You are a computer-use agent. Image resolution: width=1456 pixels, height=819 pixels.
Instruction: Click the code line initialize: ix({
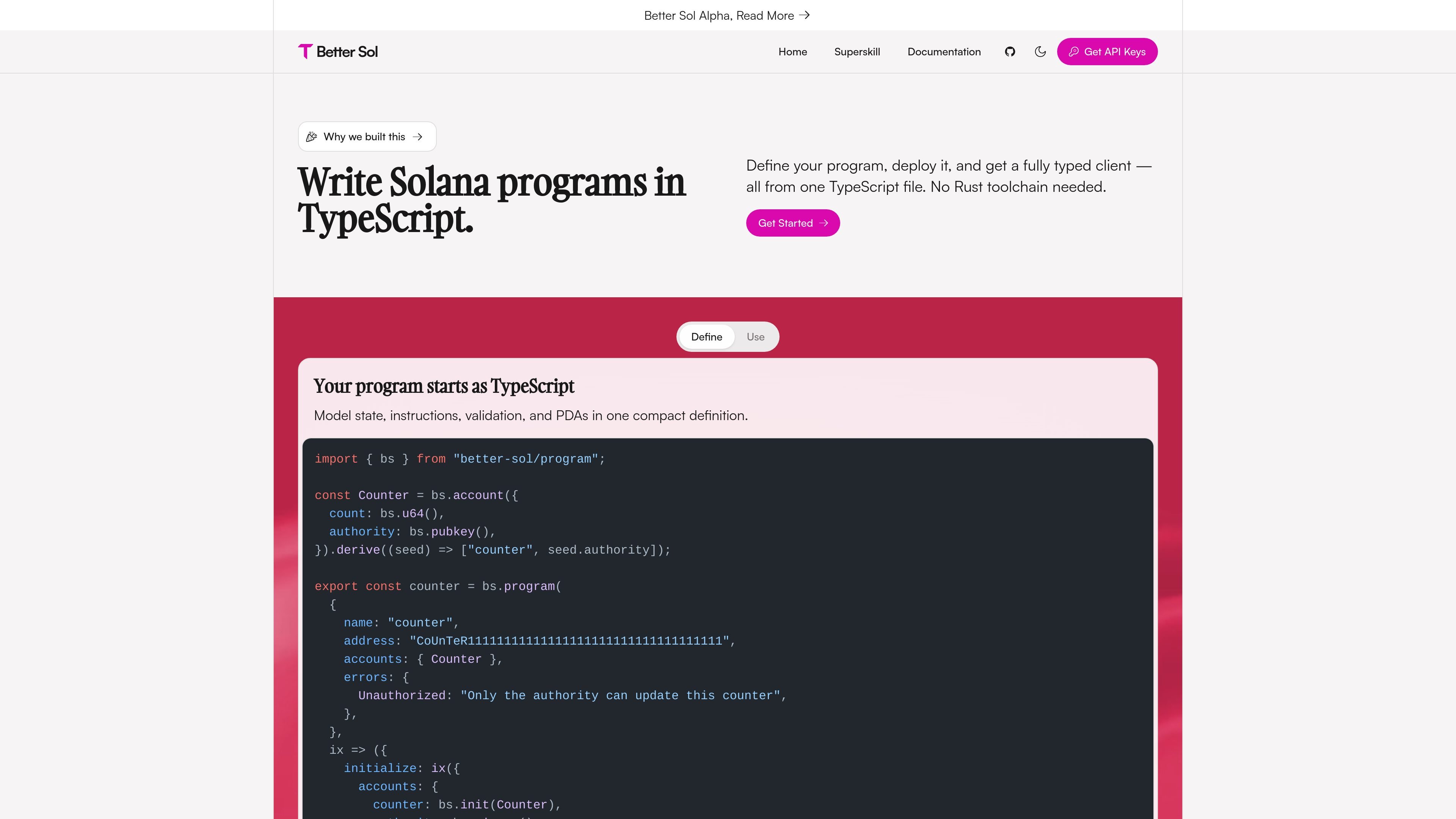click(402, 769)
